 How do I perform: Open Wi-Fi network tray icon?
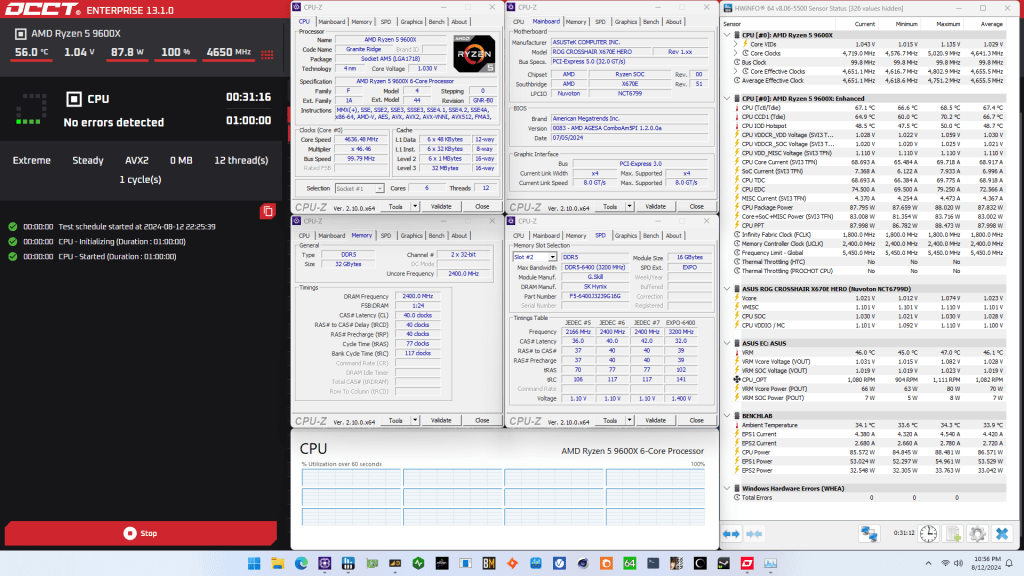pyautogui.click(x=945, y=563)
